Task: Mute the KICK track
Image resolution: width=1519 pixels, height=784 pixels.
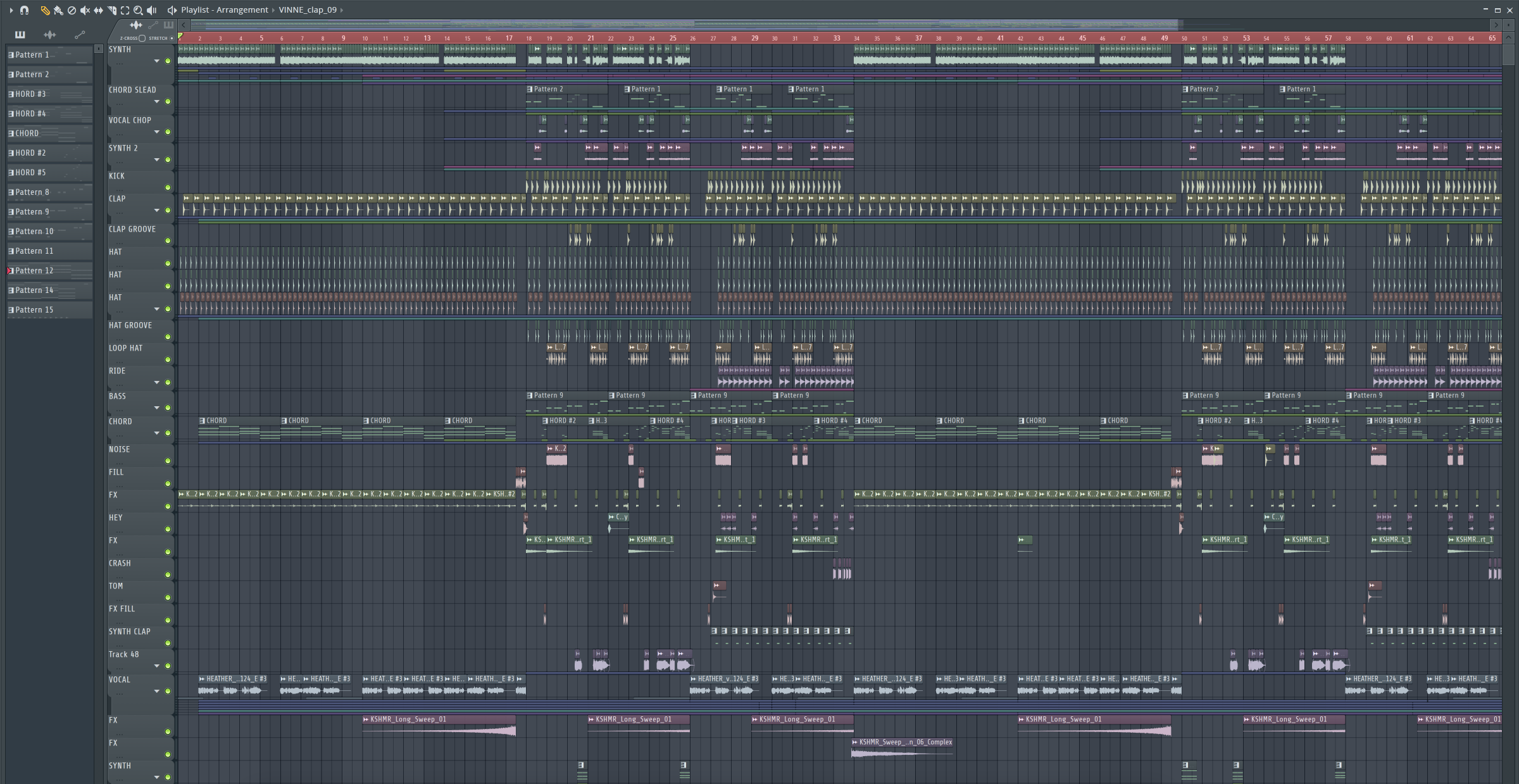Action: (x=168, y=188)
